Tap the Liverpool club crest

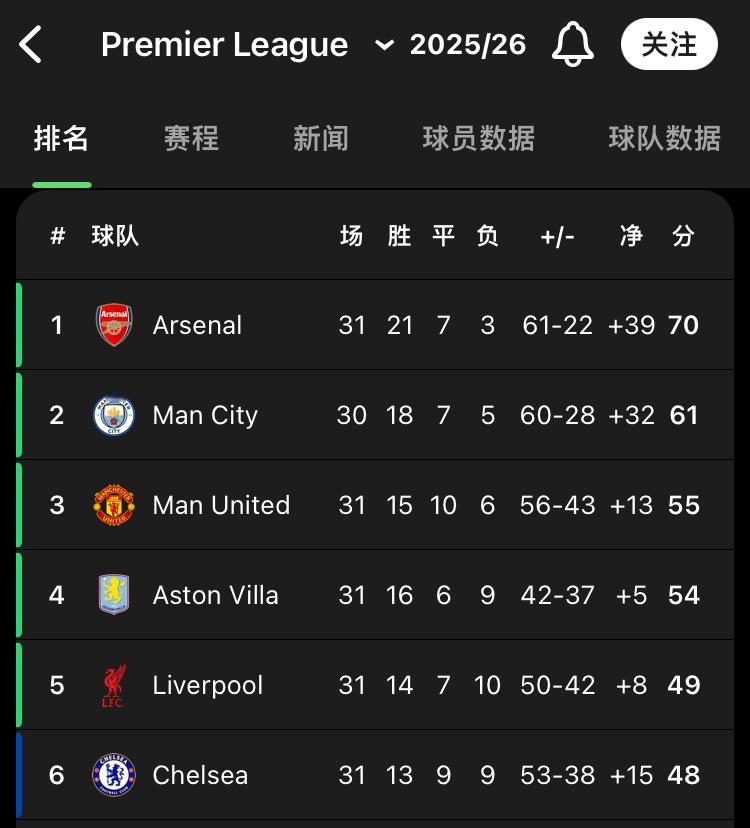[113, 685]
